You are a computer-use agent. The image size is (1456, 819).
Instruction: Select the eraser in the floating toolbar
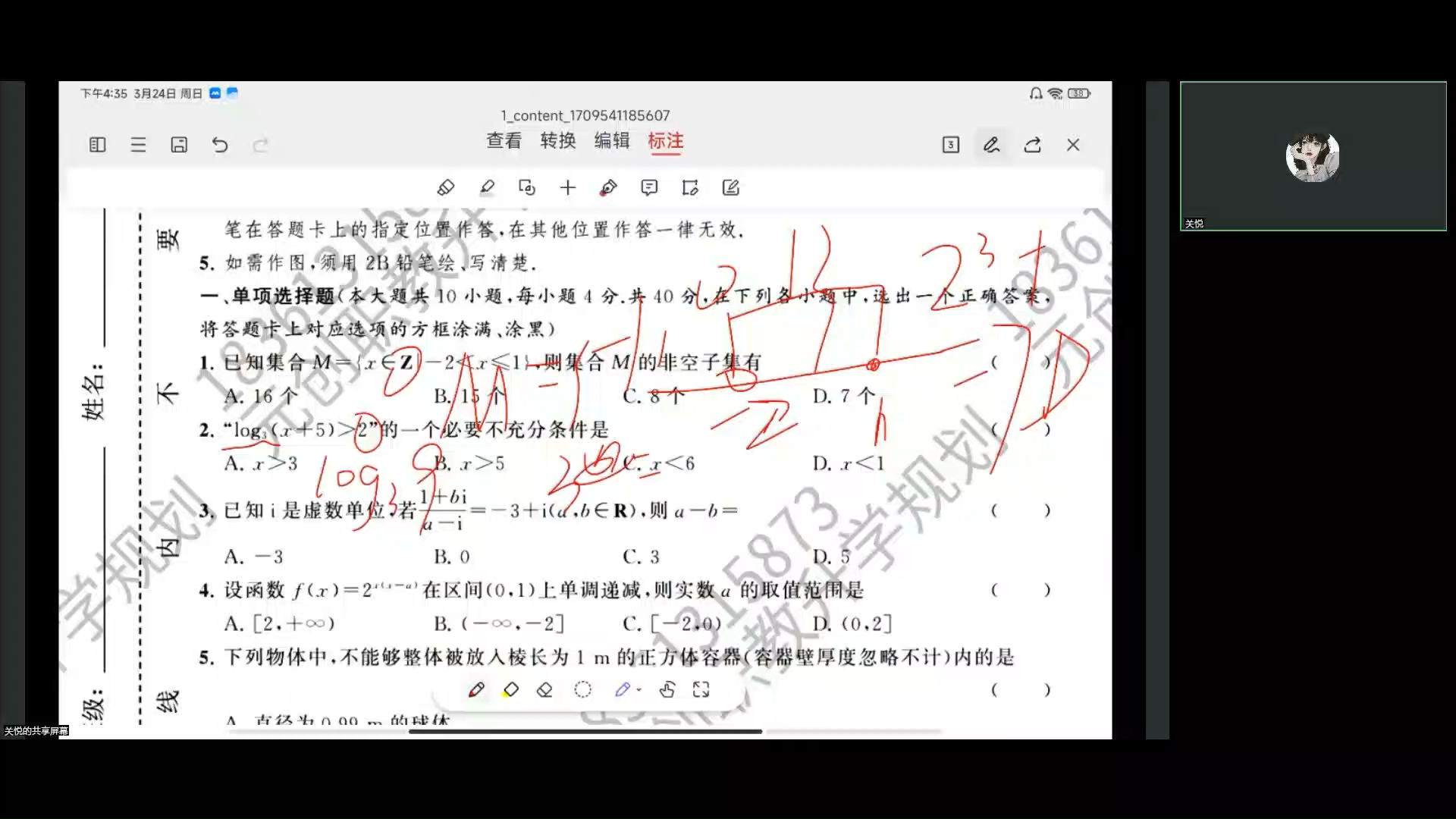pyautogui.click(x=544, y=689)
